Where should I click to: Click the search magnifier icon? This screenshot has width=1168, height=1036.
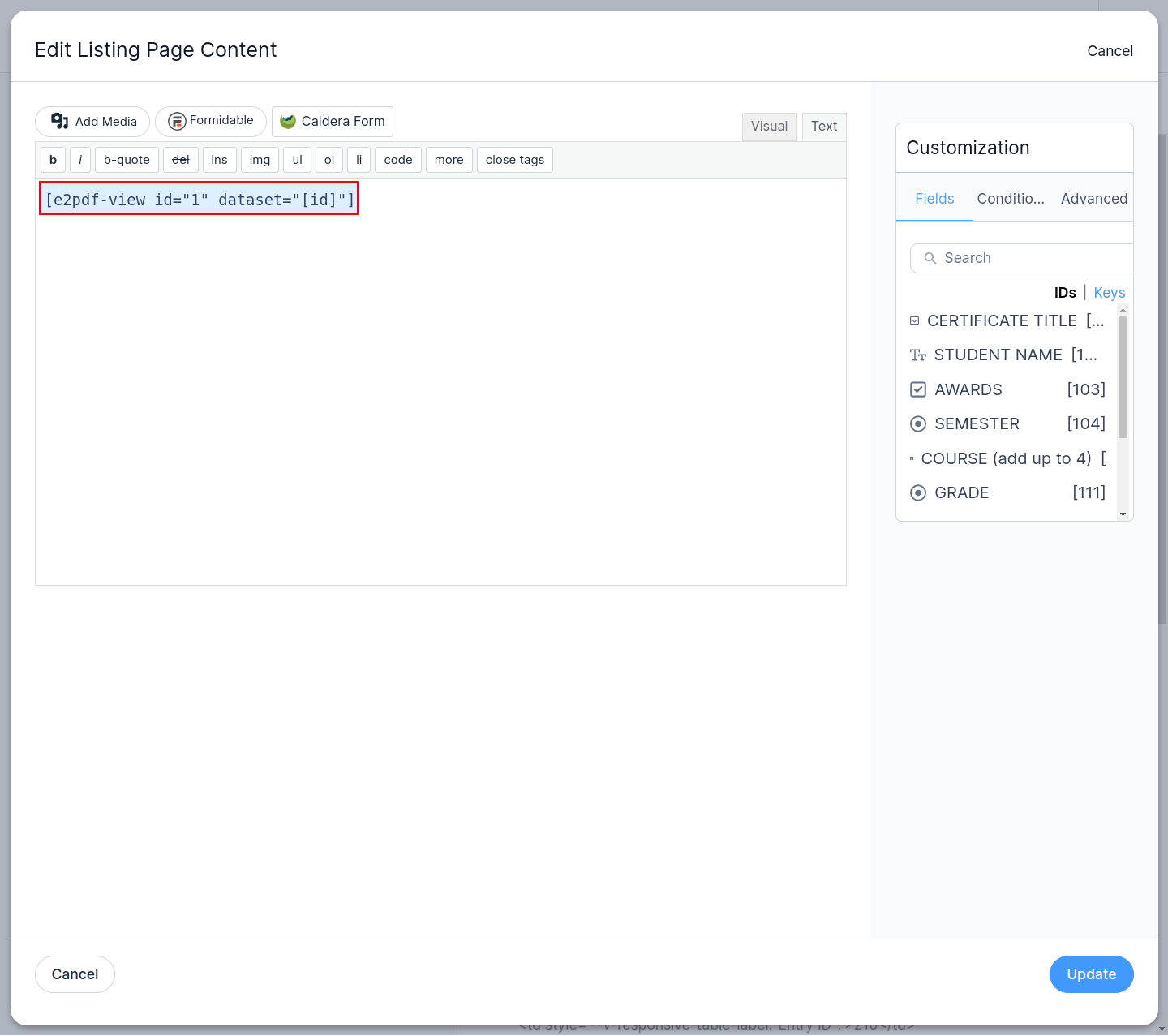tap(930, 258)
